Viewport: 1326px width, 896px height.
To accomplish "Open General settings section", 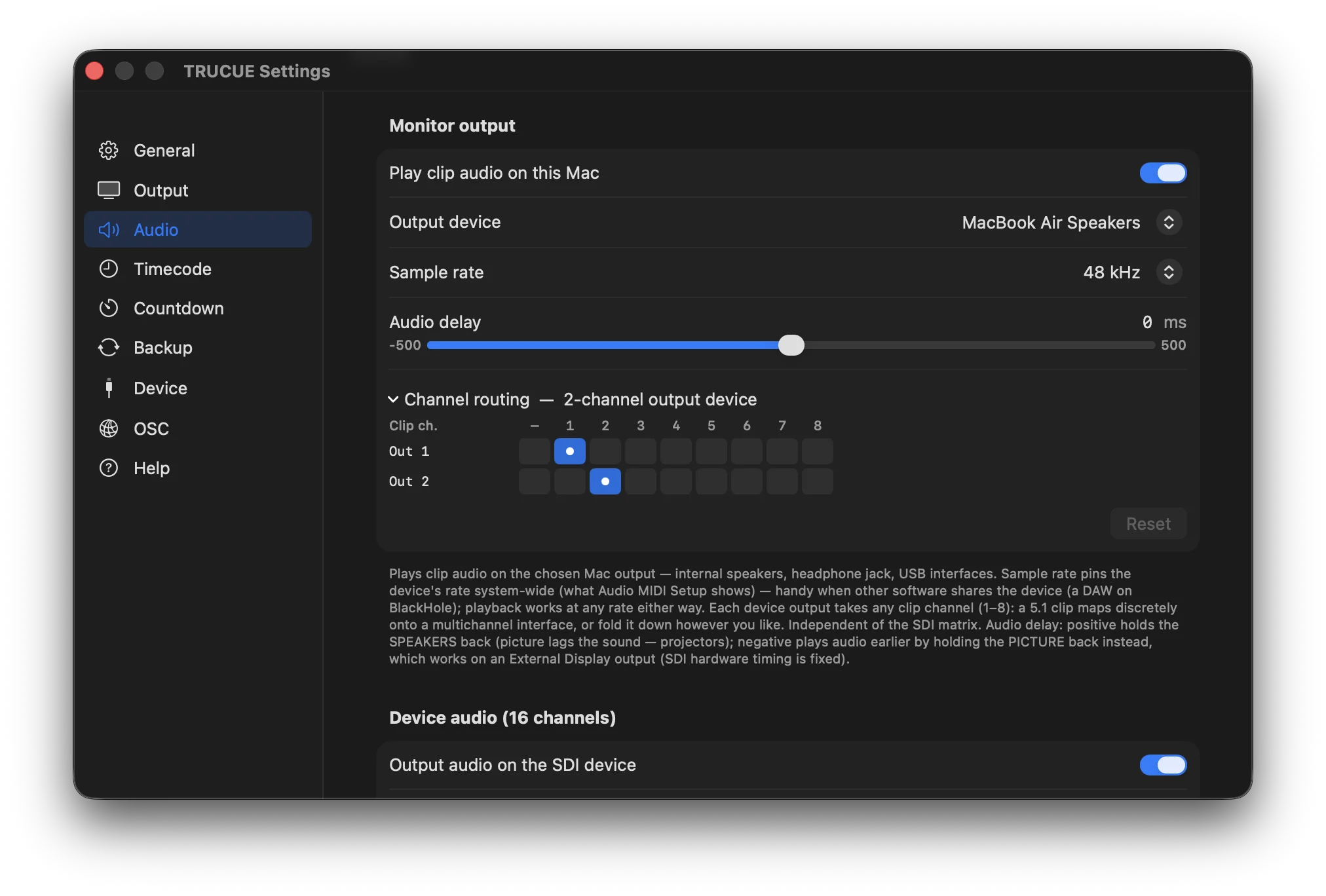I will point(198,151).
